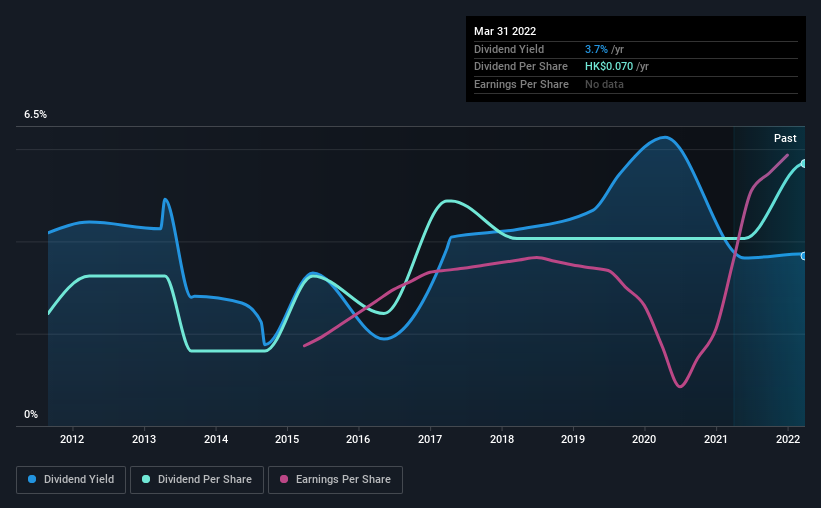
Task: Click the No data earnings value in tooltip
Action: click(604, 84)
